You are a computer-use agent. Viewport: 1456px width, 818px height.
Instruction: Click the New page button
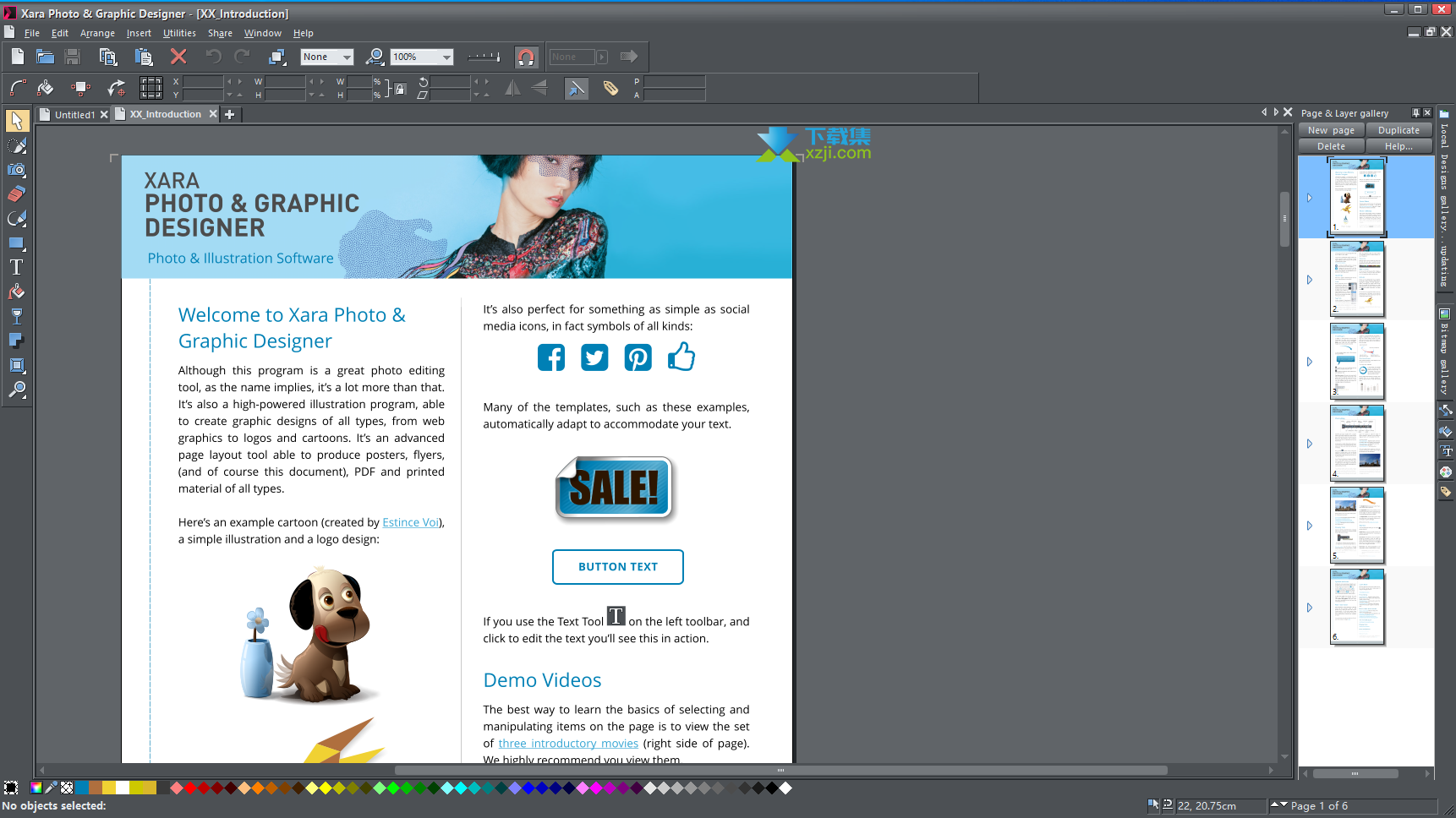pos(1331,130)
